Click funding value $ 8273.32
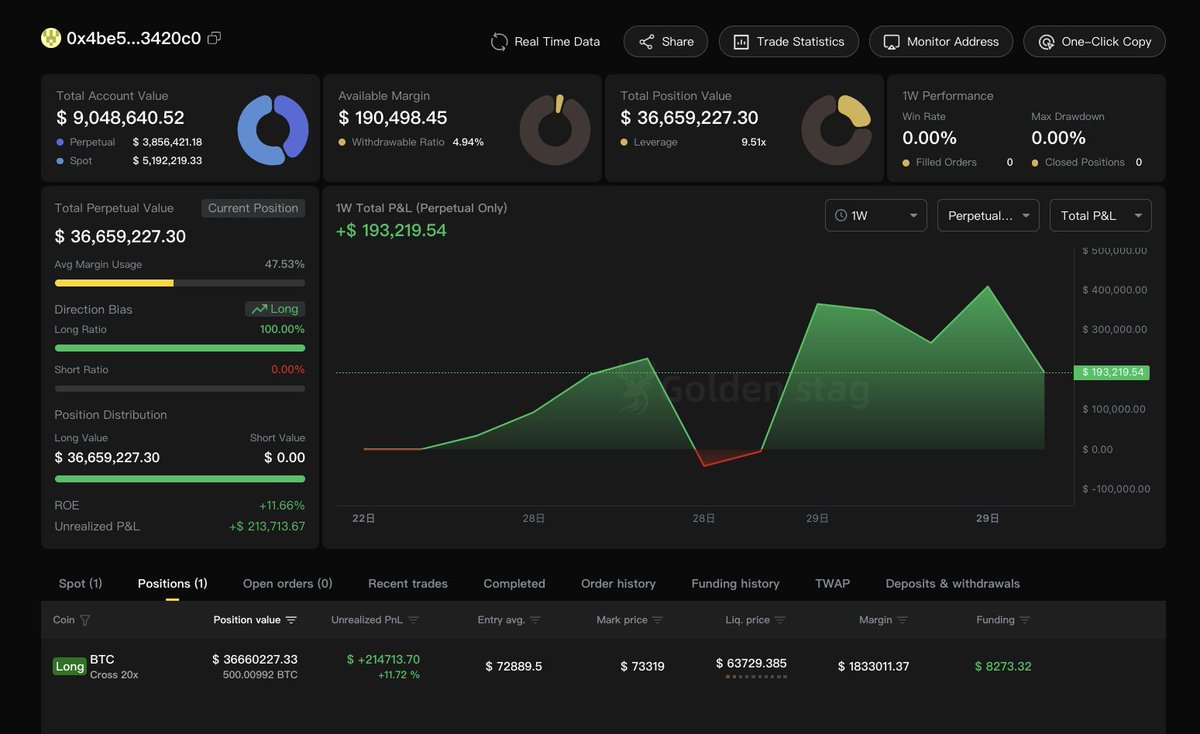Viewport: 1200px width, 734px height. pyautogui.click(x=1003, y=666)
